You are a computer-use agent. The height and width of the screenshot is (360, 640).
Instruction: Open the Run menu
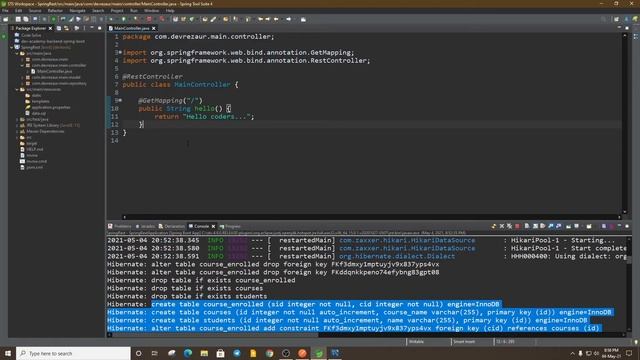click(134, 11)
